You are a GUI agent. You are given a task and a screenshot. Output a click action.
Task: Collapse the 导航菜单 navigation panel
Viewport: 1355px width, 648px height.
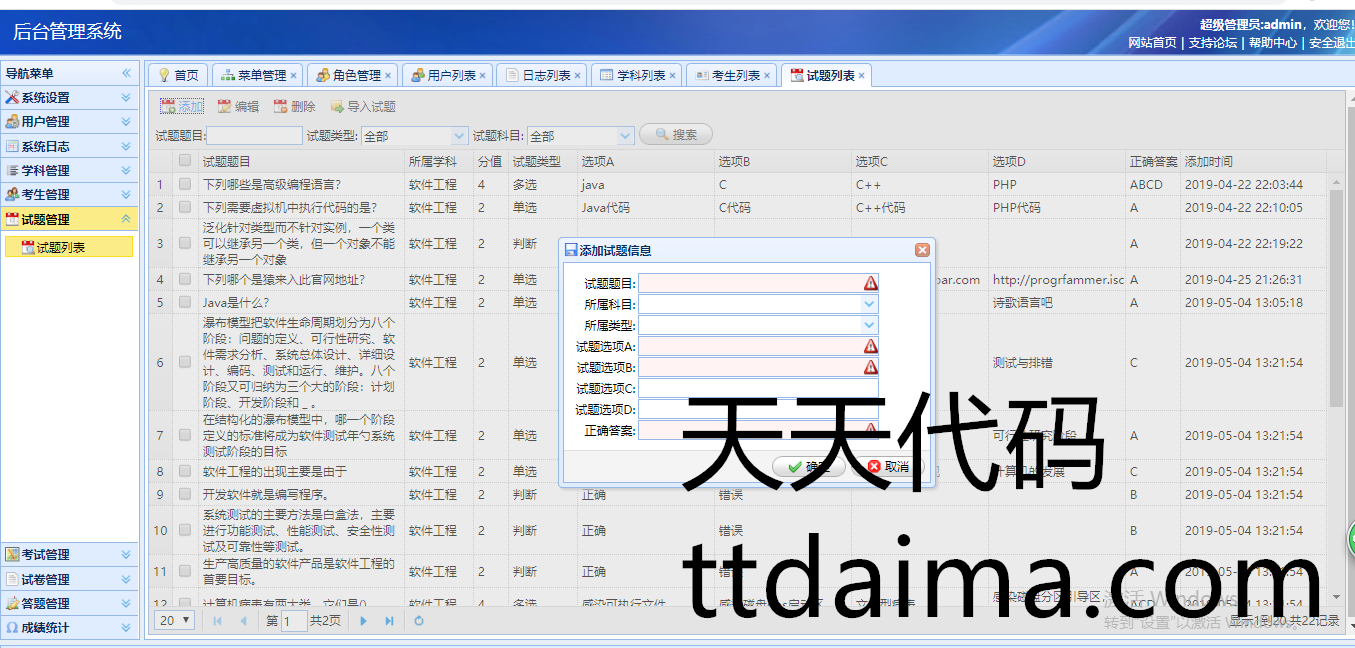pyautogui.click(x=127, y=73)
